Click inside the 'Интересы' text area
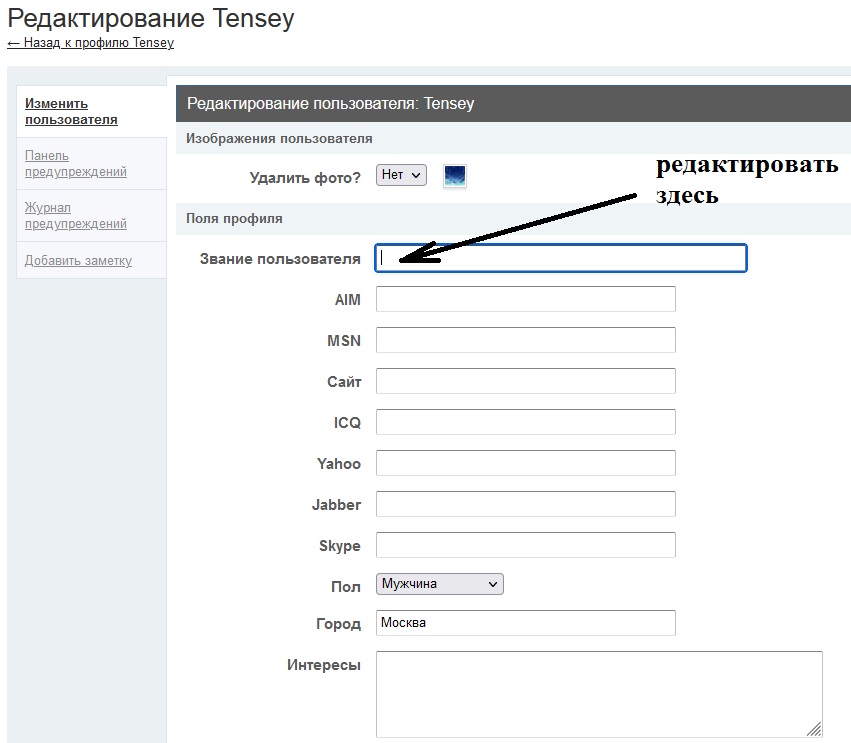This screenshot has height=743, width=851. 598,694
